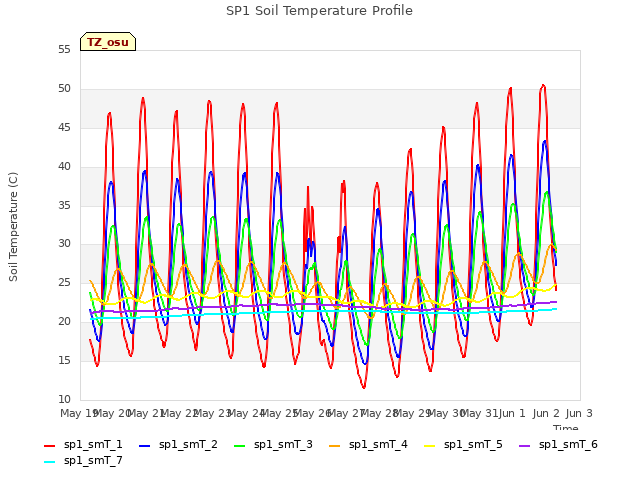Toggle sp1_smT_5 series in legend
Image resolution: width=640 pixels, height=480 pixels.
coord(463,444)
